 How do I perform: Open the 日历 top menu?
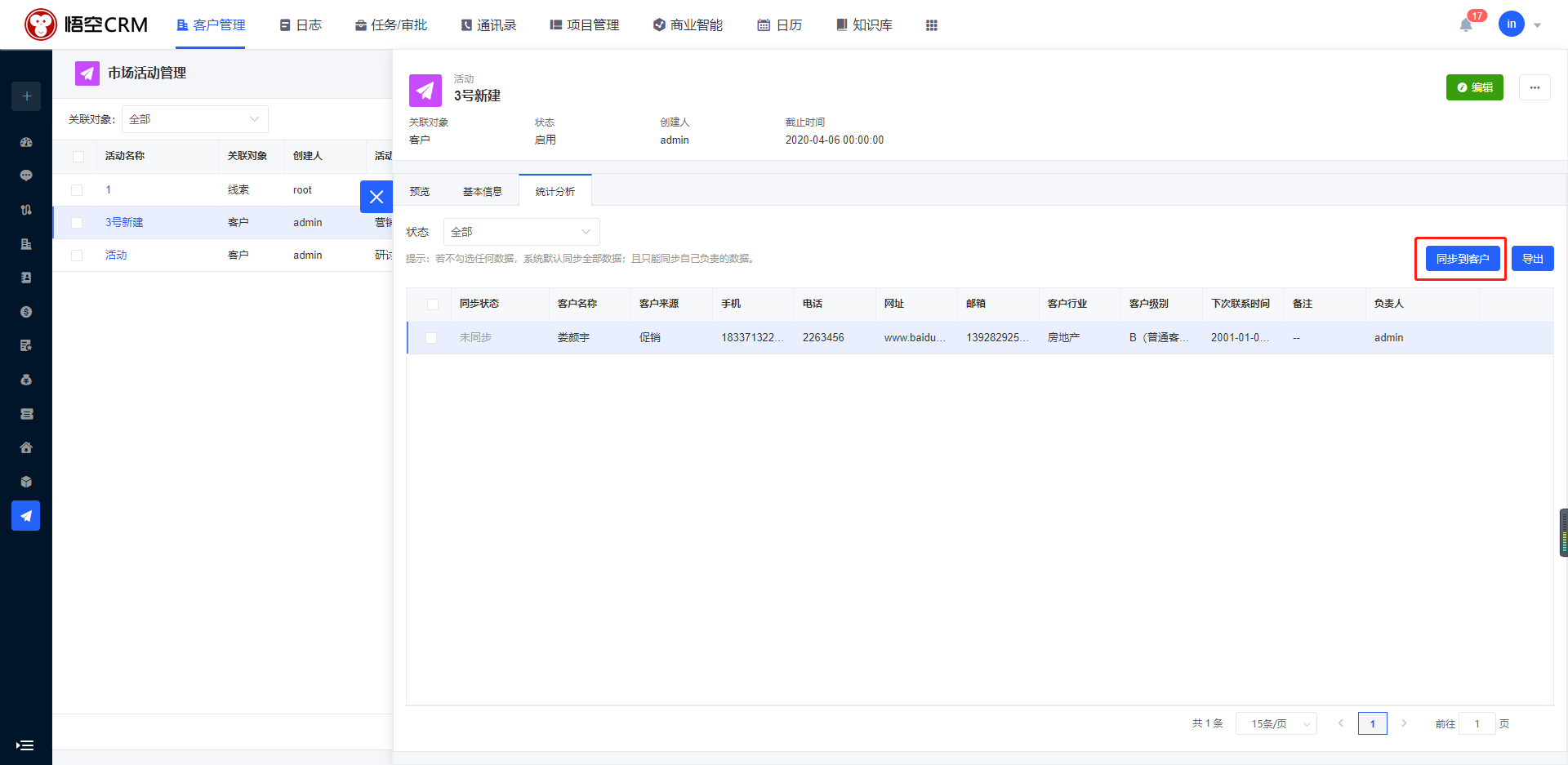(x=779, y=25)
